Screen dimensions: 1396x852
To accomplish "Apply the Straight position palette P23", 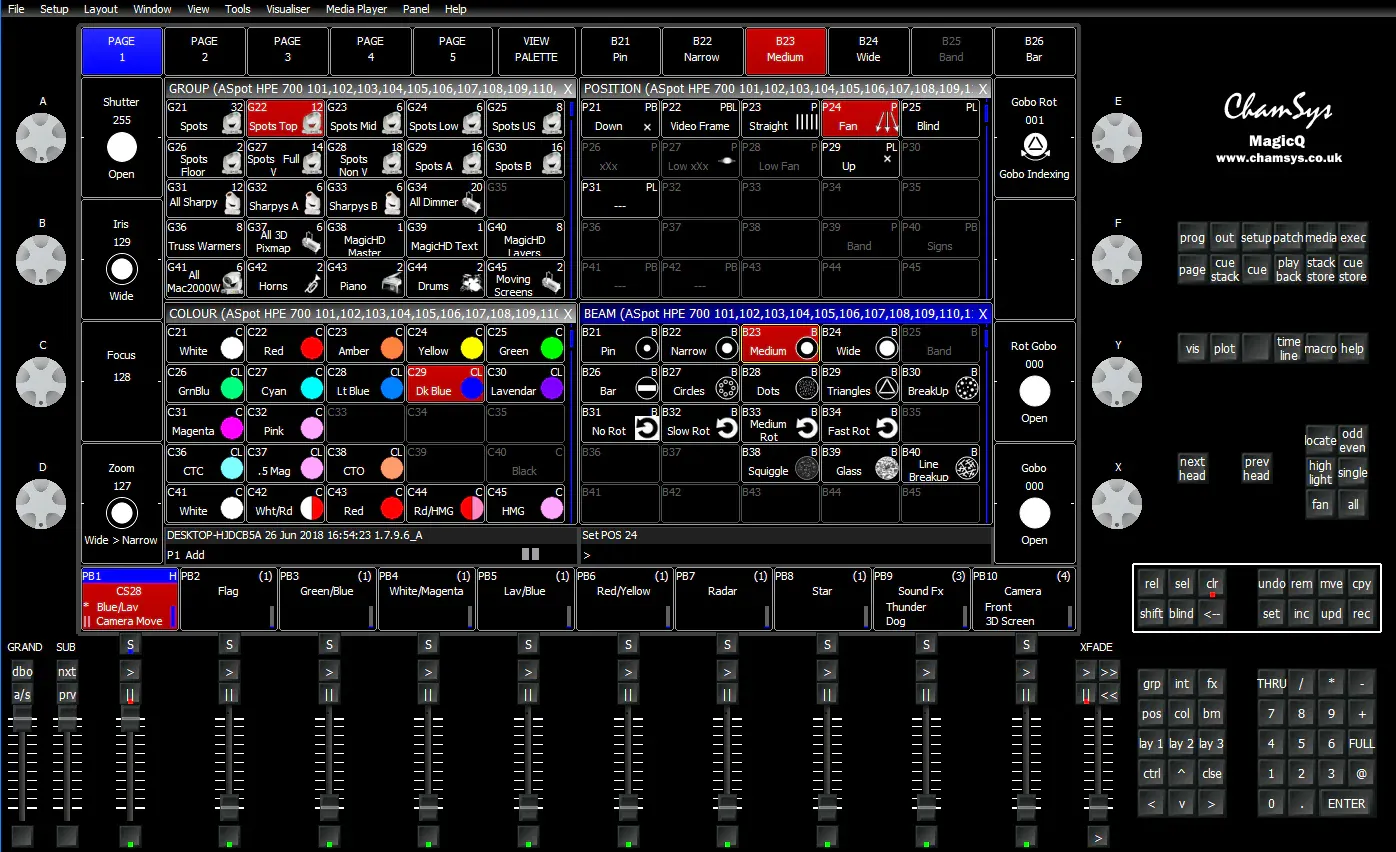I will (780, 118).
